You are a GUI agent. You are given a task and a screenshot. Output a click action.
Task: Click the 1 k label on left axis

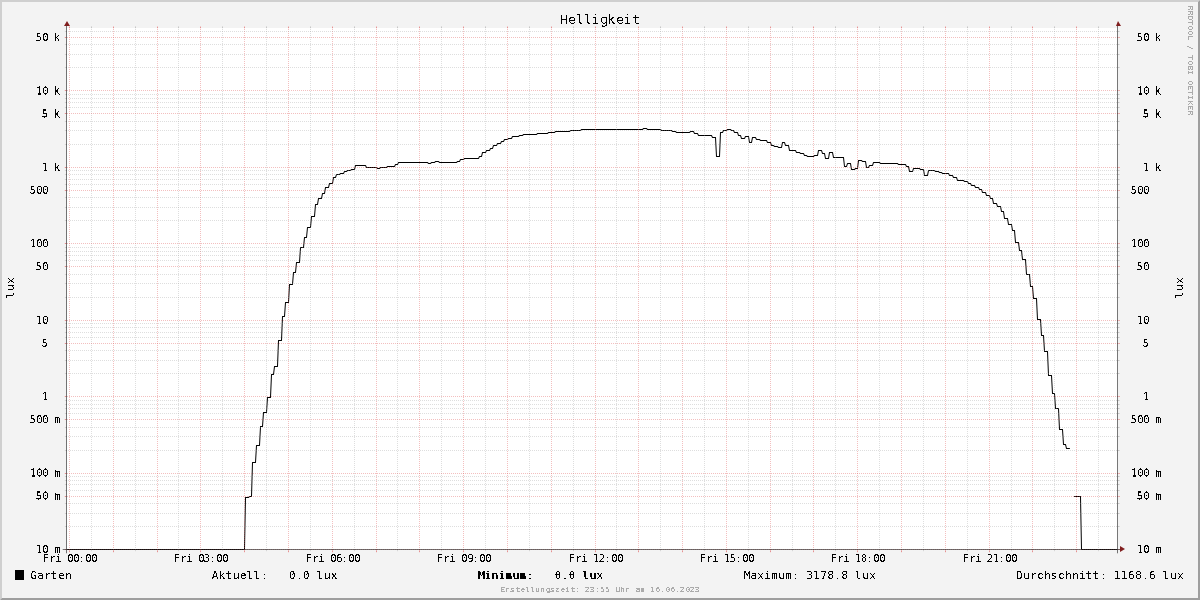coord(51,167)
